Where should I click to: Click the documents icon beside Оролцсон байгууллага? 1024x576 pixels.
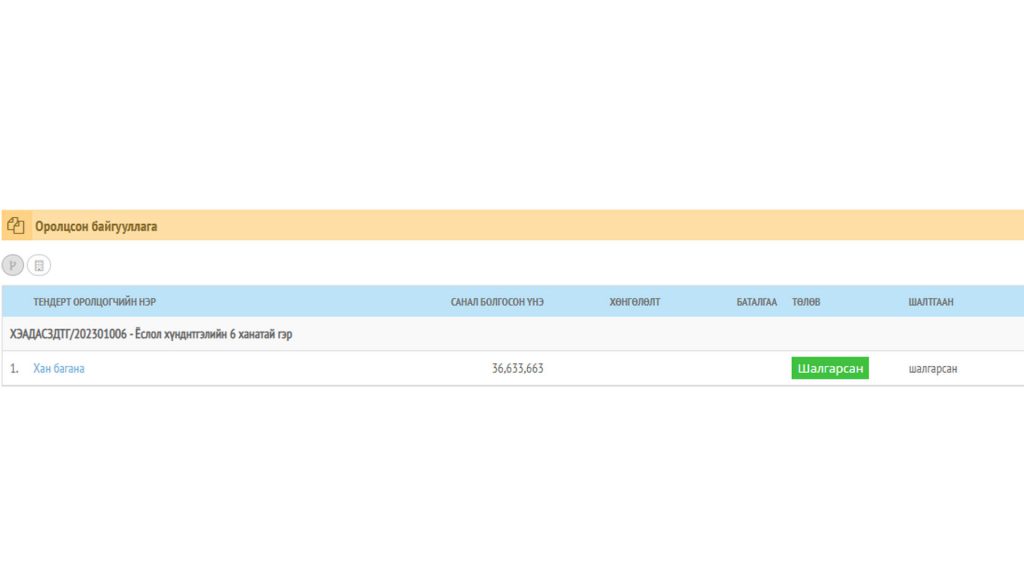[x=16, y=225]
